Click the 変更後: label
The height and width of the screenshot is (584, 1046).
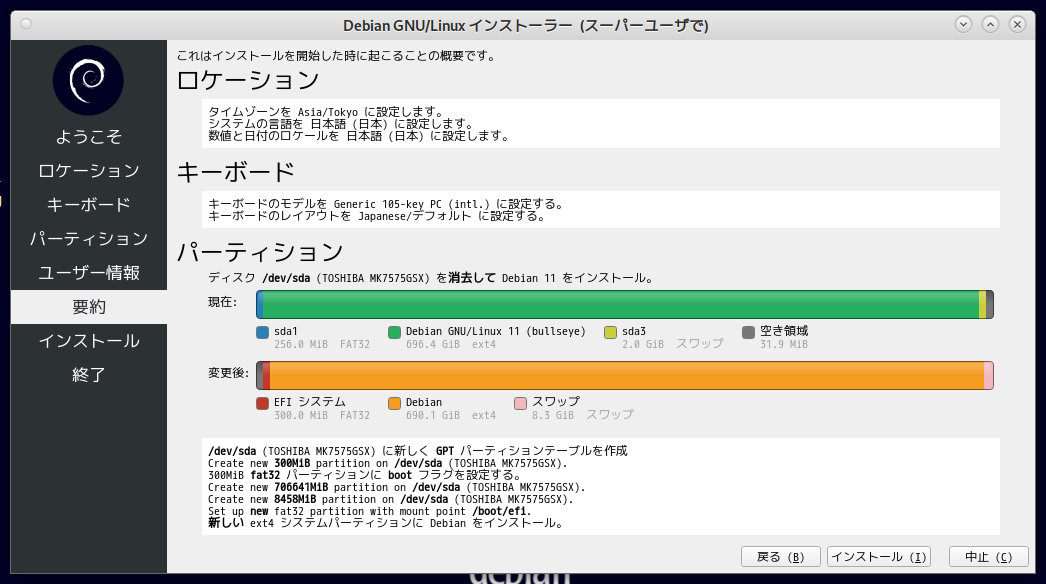(x=229, y=373)
